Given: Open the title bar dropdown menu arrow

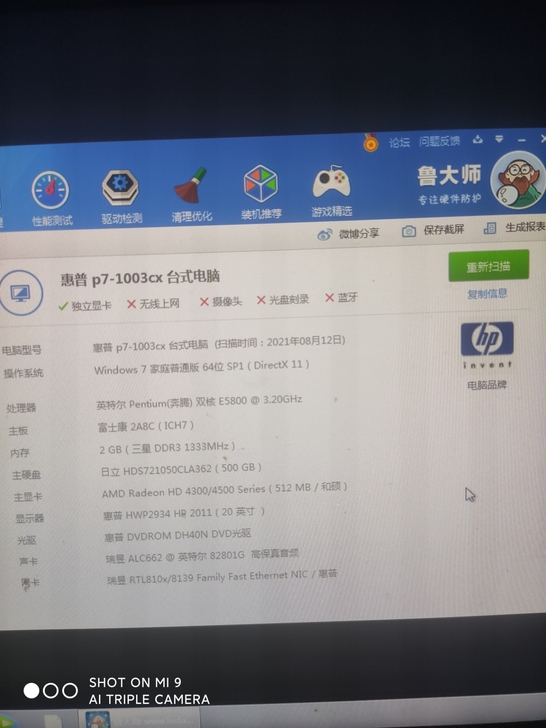Looking at the screenshot, I should coord(499,139).
